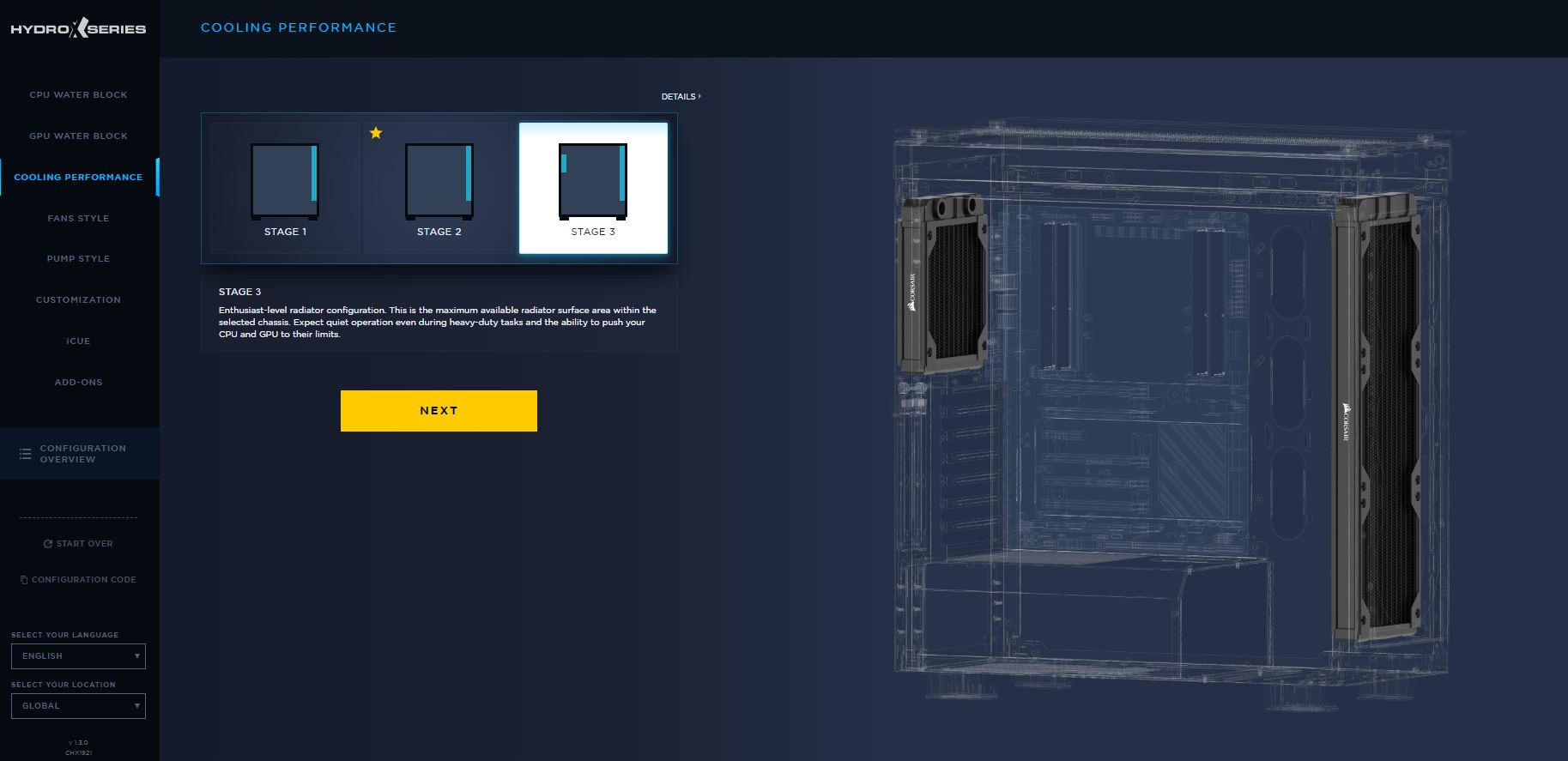Click the gold star recommended icon
The image size is (1568, 761).
376,133
